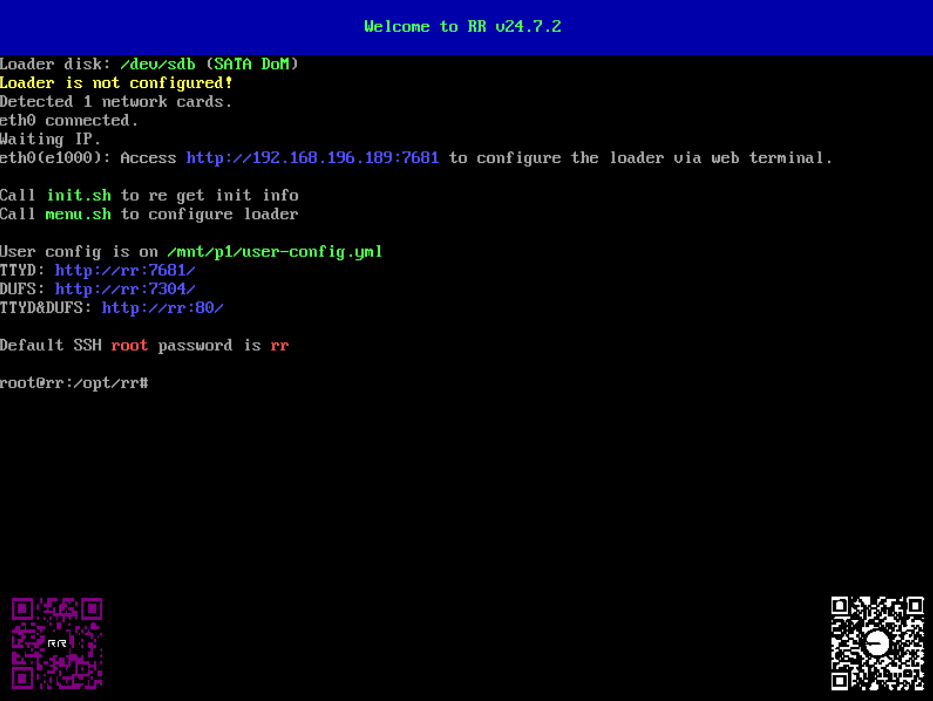Click the "Waiting IP." status line
Screen dimensions: 933x701
50,139
